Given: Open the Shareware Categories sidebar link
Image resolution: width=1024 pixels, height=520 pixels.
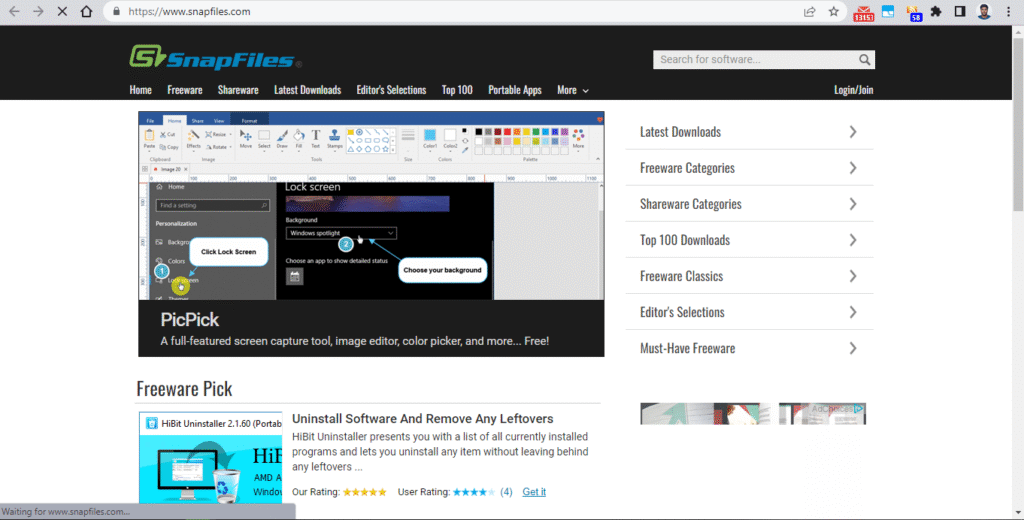Looking at the screenshot, I should pos(691,204).
